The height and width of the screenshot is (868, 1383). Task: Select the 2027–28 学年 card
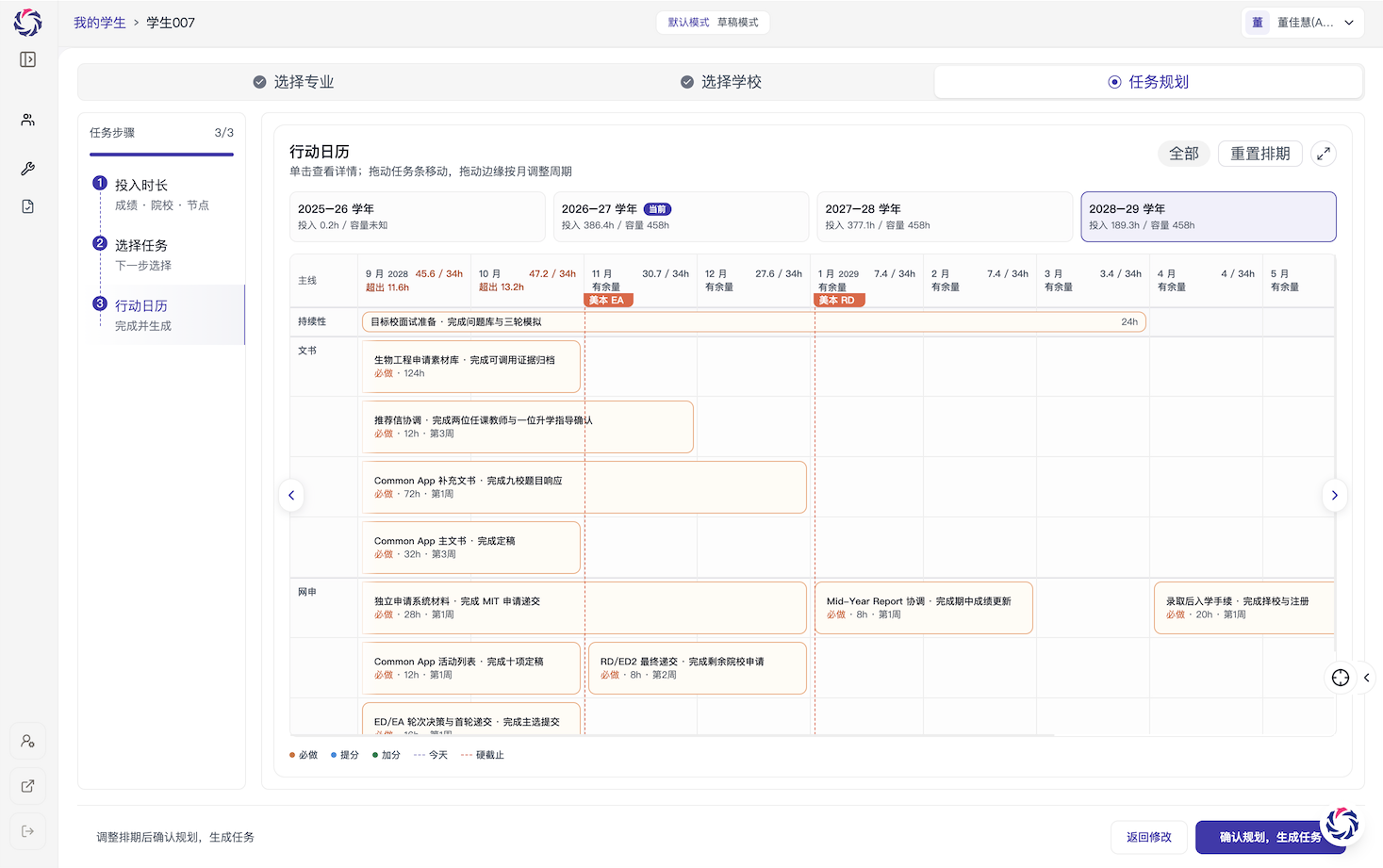point(946,217)
